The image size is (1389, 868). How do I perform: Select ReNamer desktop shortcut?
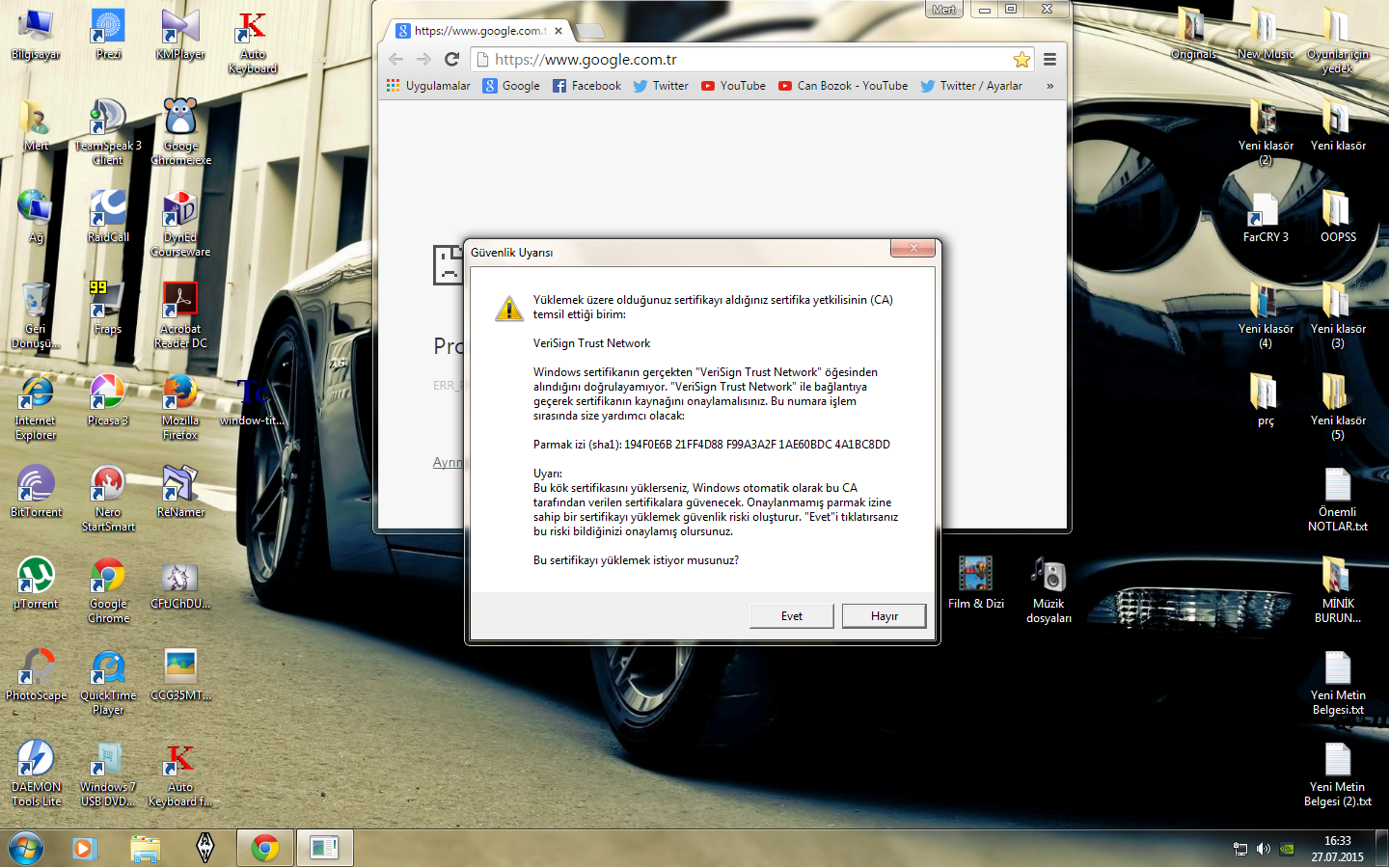(x=180, y=491)
